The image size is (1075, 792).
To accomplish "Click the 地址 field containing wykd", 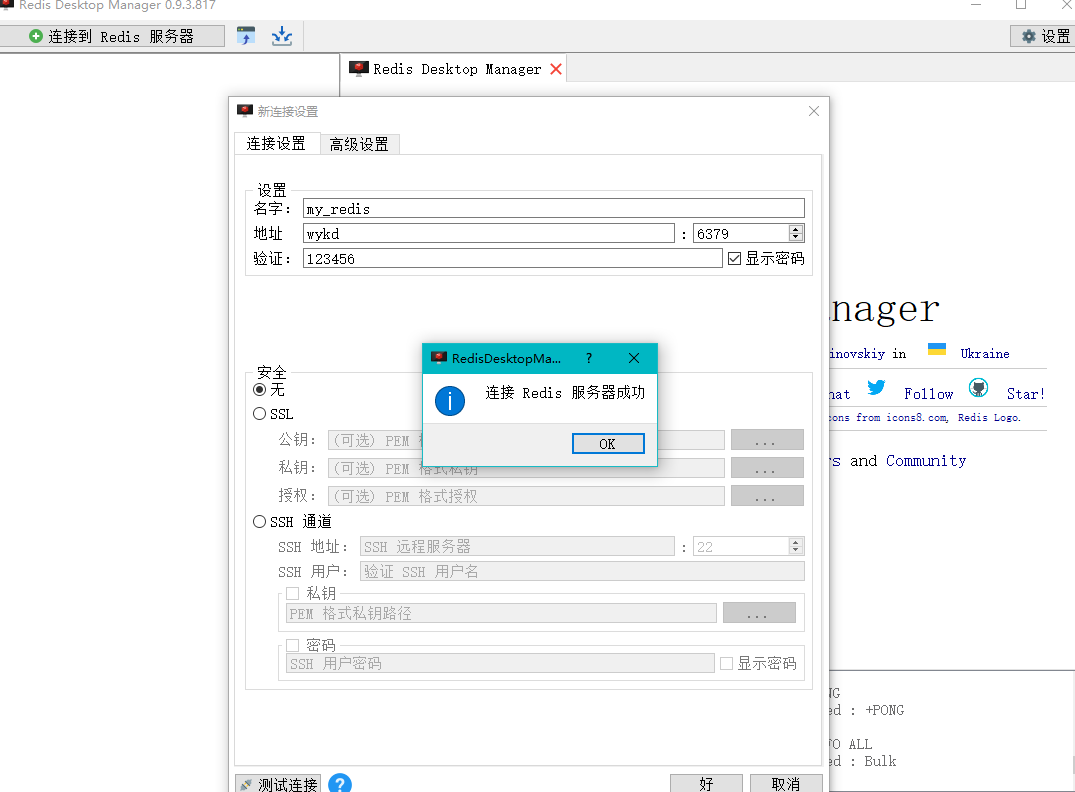I will 488,234.
